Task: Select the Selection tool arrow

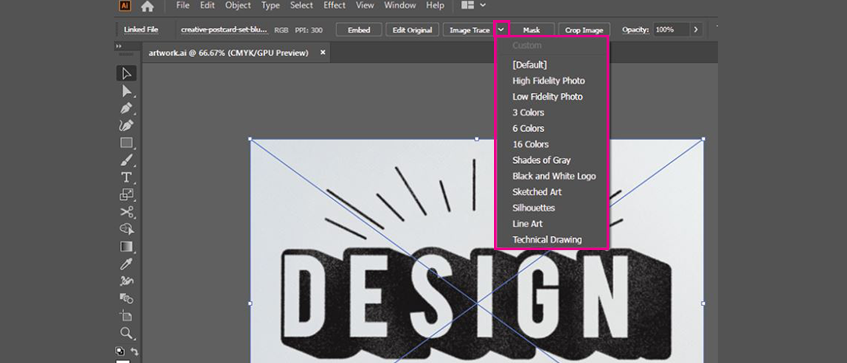Action: (x=126, y=73)
